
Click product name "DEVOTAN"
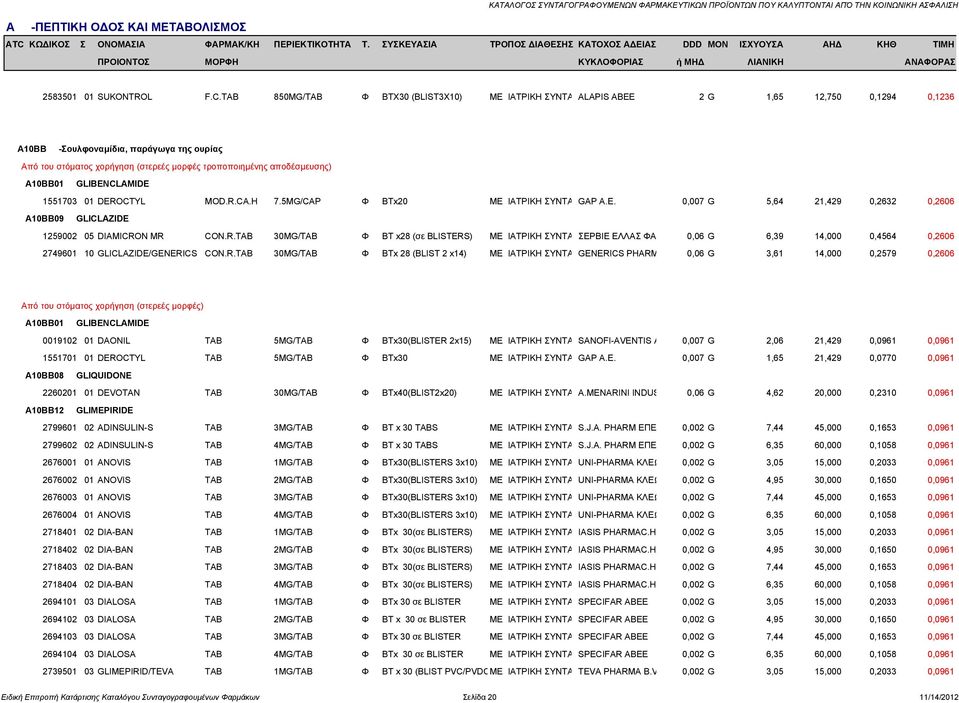[x=119, y=393]
